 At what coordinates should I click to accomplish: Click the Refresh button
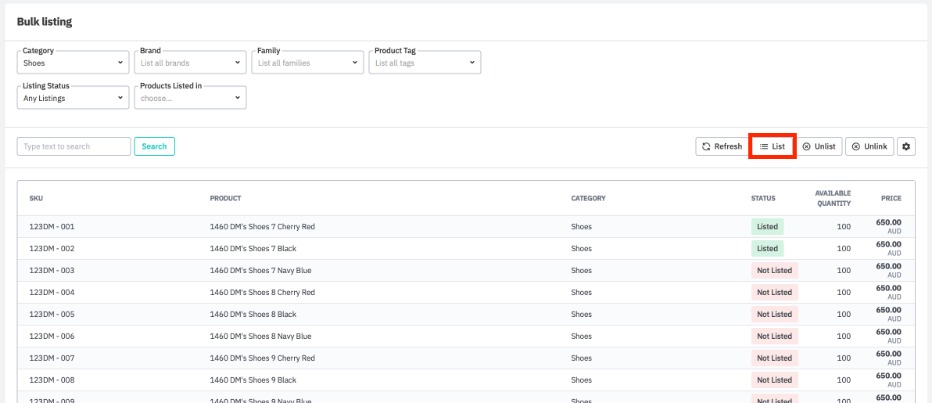[x=721, y=146]
